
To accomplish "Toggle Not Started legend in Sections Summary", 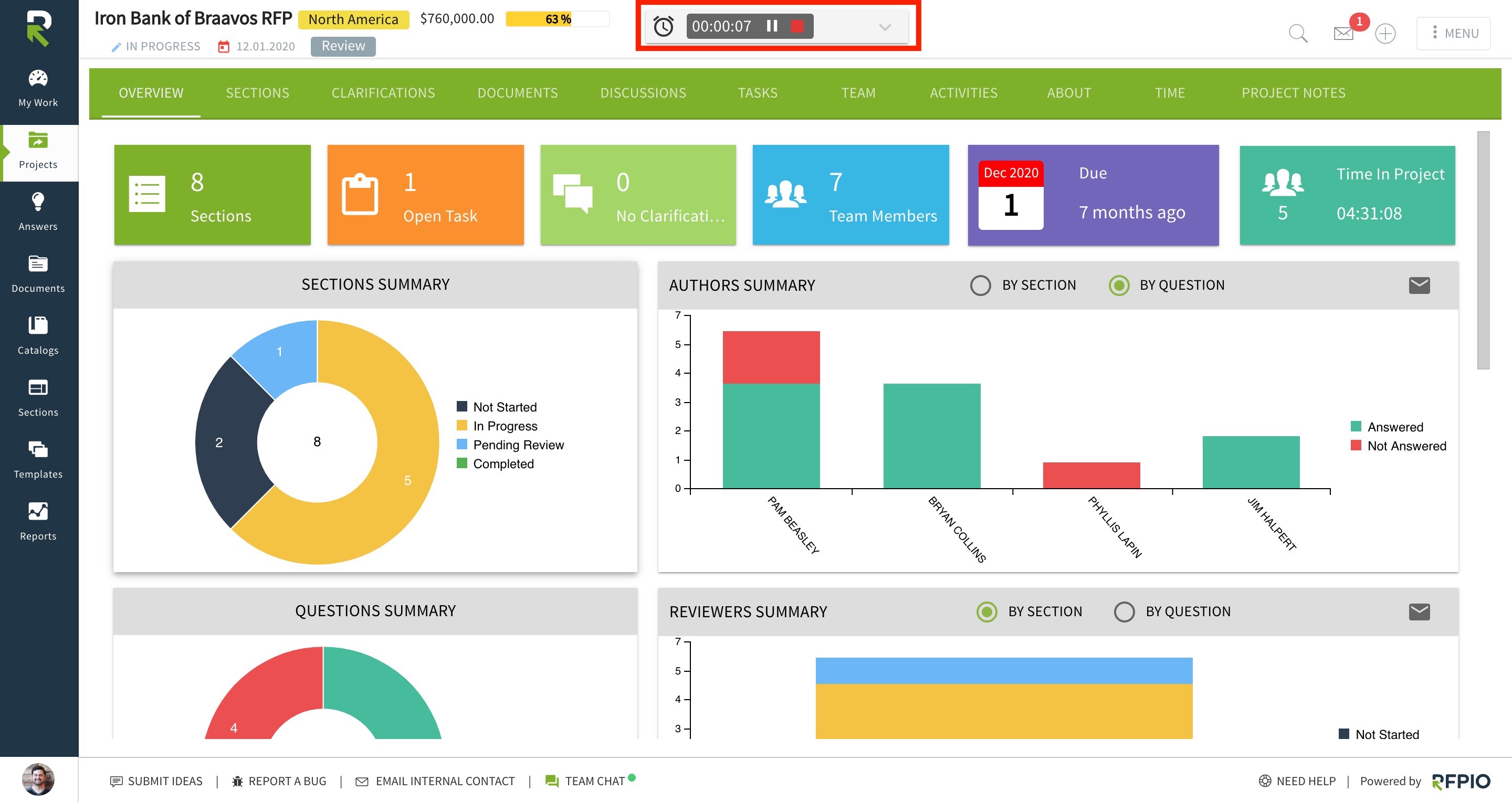I will tap(497, 407).
